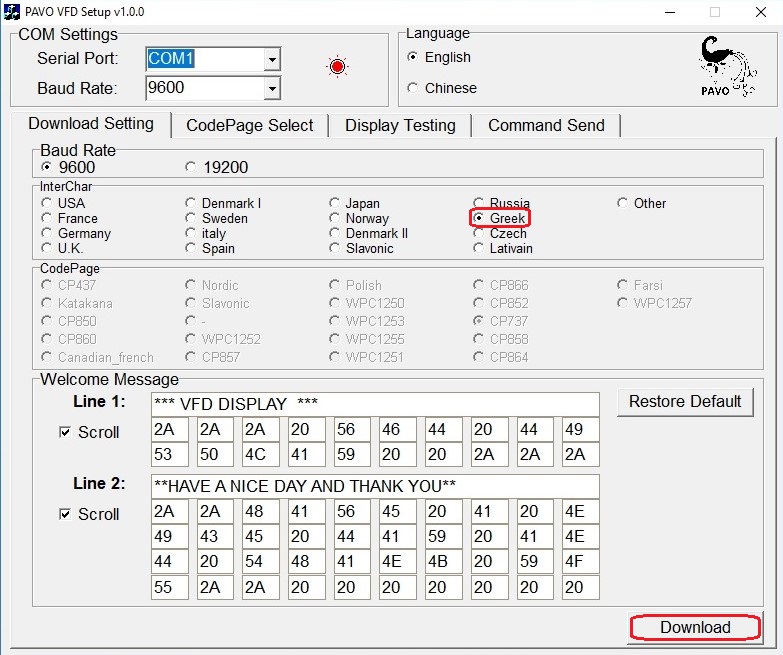The height and width of the screenshot is (655, 783).
Task: Select Lativain as InterChar
Action: tap(503, 248)
